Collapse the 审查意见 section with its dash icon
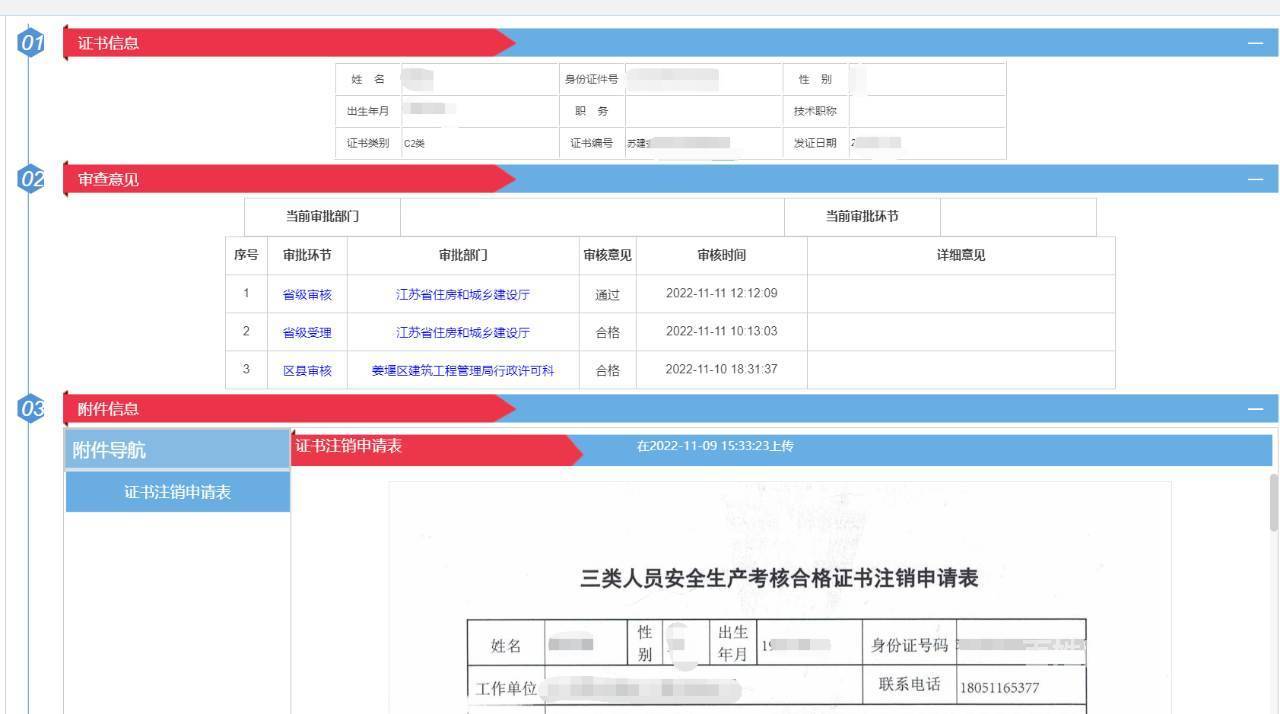Screen dimensions: 1280x714 [1255, 180]
